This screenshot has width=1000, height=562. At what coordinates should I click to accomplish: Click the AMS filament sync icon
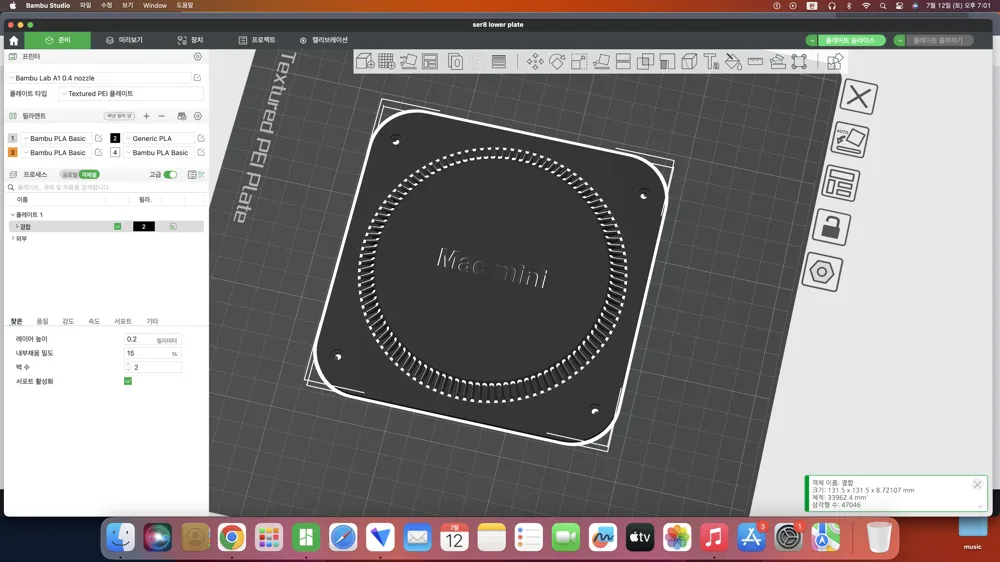pos(182,116)
